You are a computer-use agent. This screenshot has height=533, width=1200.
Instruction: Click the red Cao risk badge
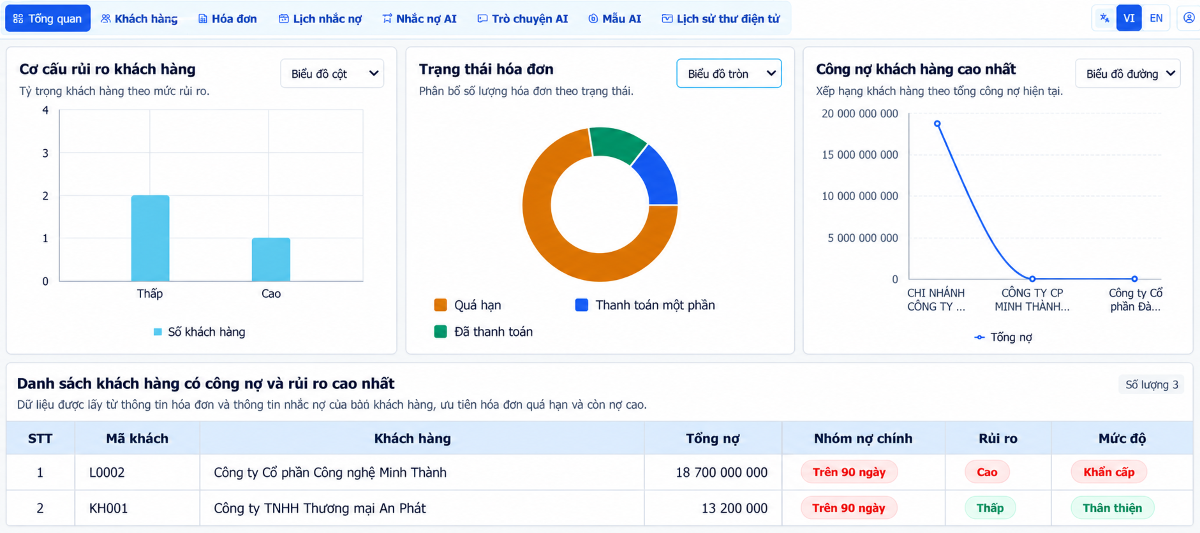click(987, 472)
